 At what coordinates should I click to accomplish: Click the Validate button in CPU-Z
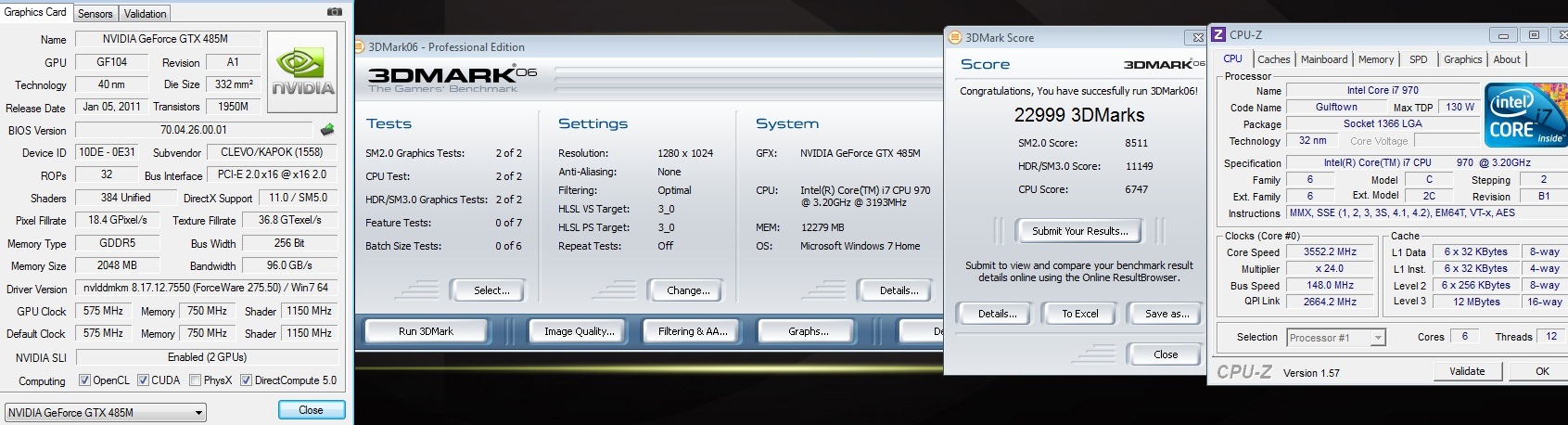pos(1467,371)
